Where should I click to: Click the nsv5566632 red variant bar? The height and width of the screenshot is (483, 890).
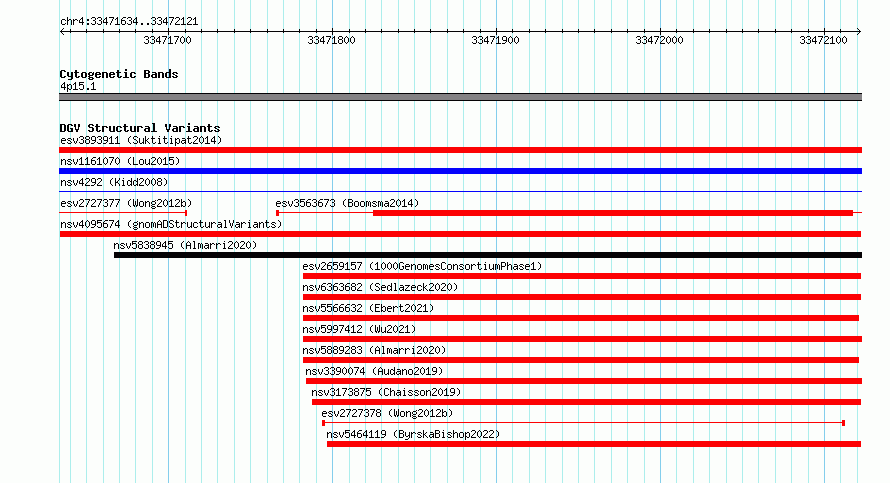tap(581, 318)
